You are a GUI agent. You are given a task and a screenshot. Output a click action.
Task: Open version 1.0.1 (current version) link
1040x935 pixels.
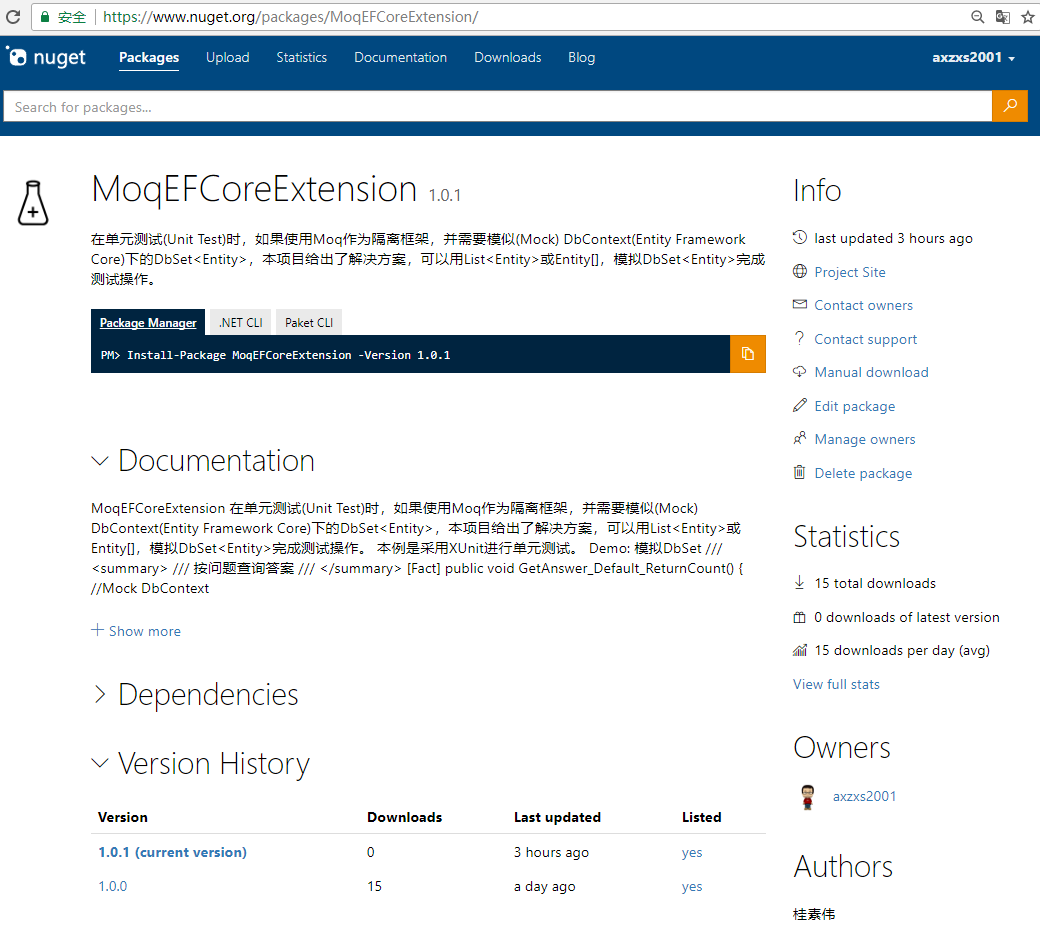172,852
